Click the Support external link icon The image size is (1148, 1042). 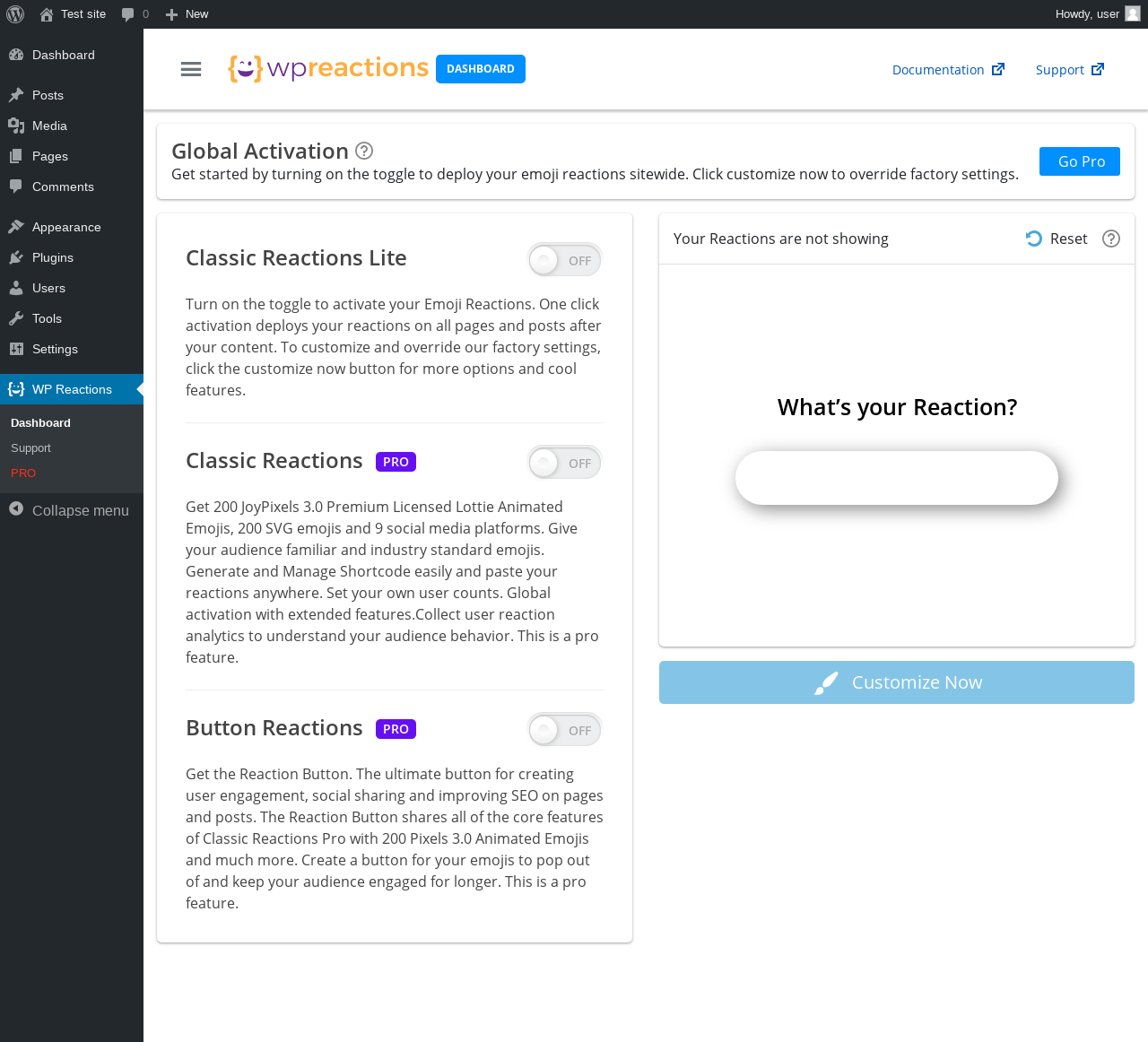click(x=1098, y=69)
